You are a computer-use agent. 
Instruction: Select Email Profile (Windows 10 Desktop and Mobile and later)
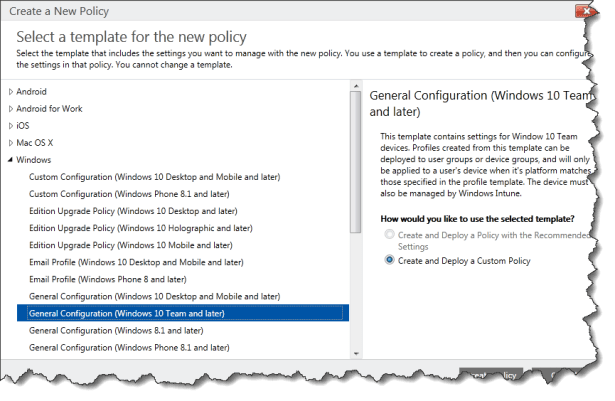(136, 262)
